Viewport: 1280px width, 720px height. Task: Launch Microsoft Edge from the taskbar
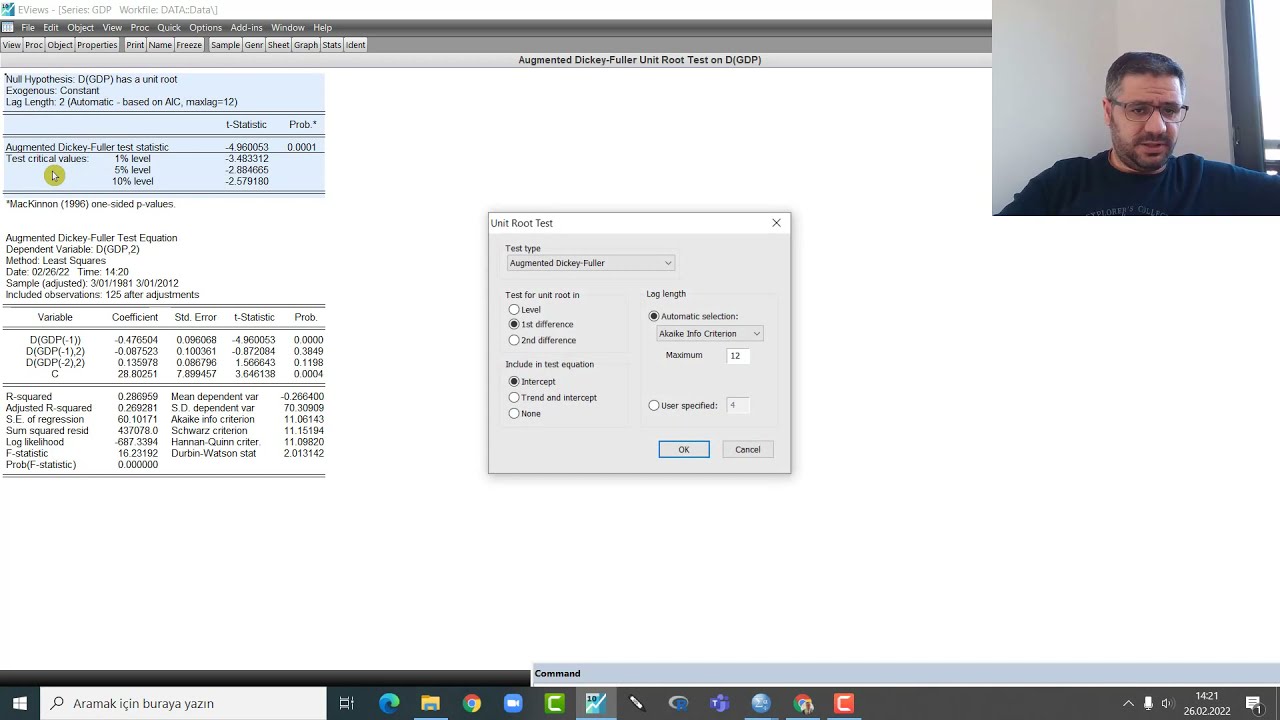pyautogui.click(x=389, y=703)
